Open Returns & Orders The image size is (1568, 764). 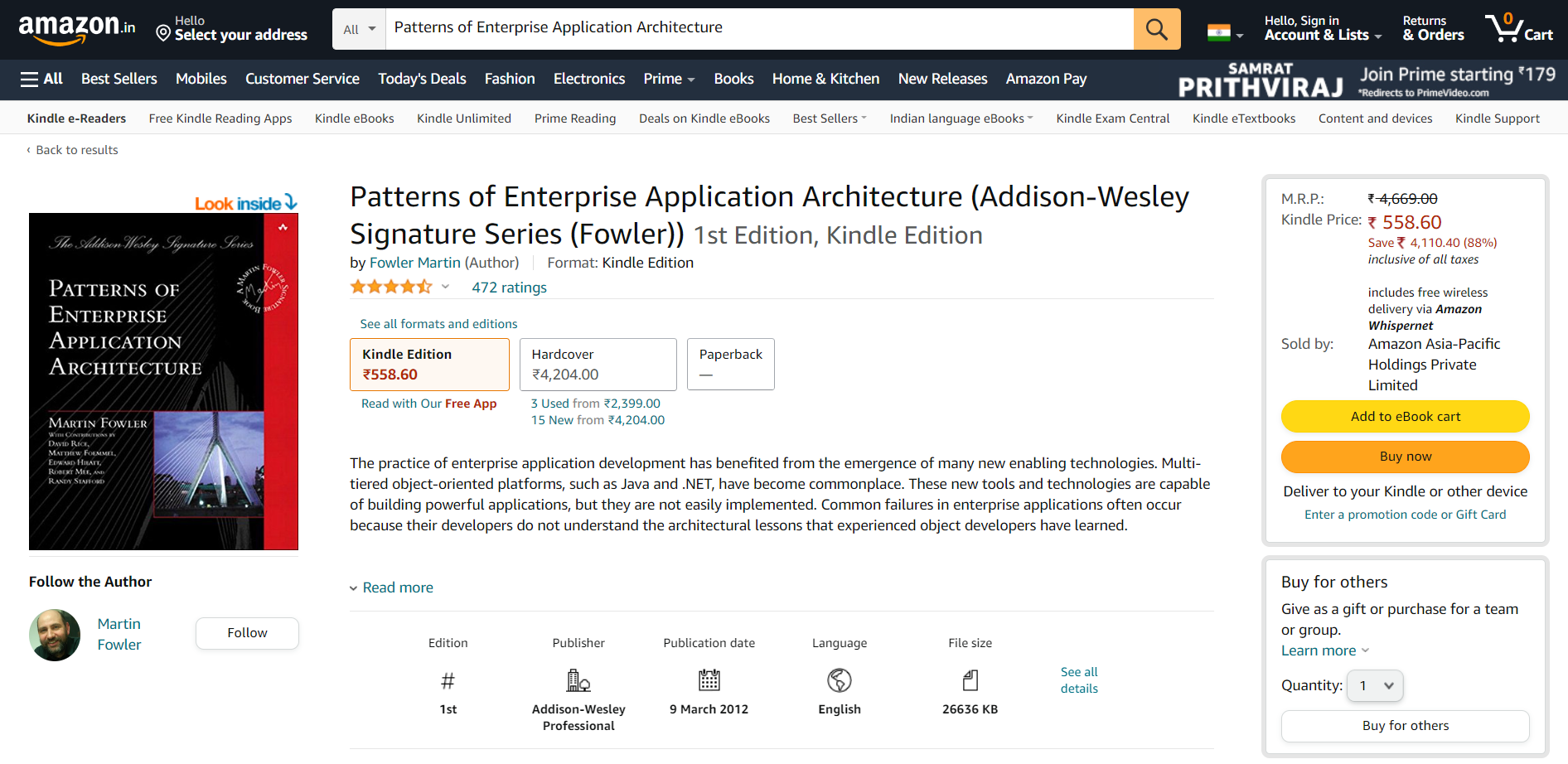tap(1433, 29)
